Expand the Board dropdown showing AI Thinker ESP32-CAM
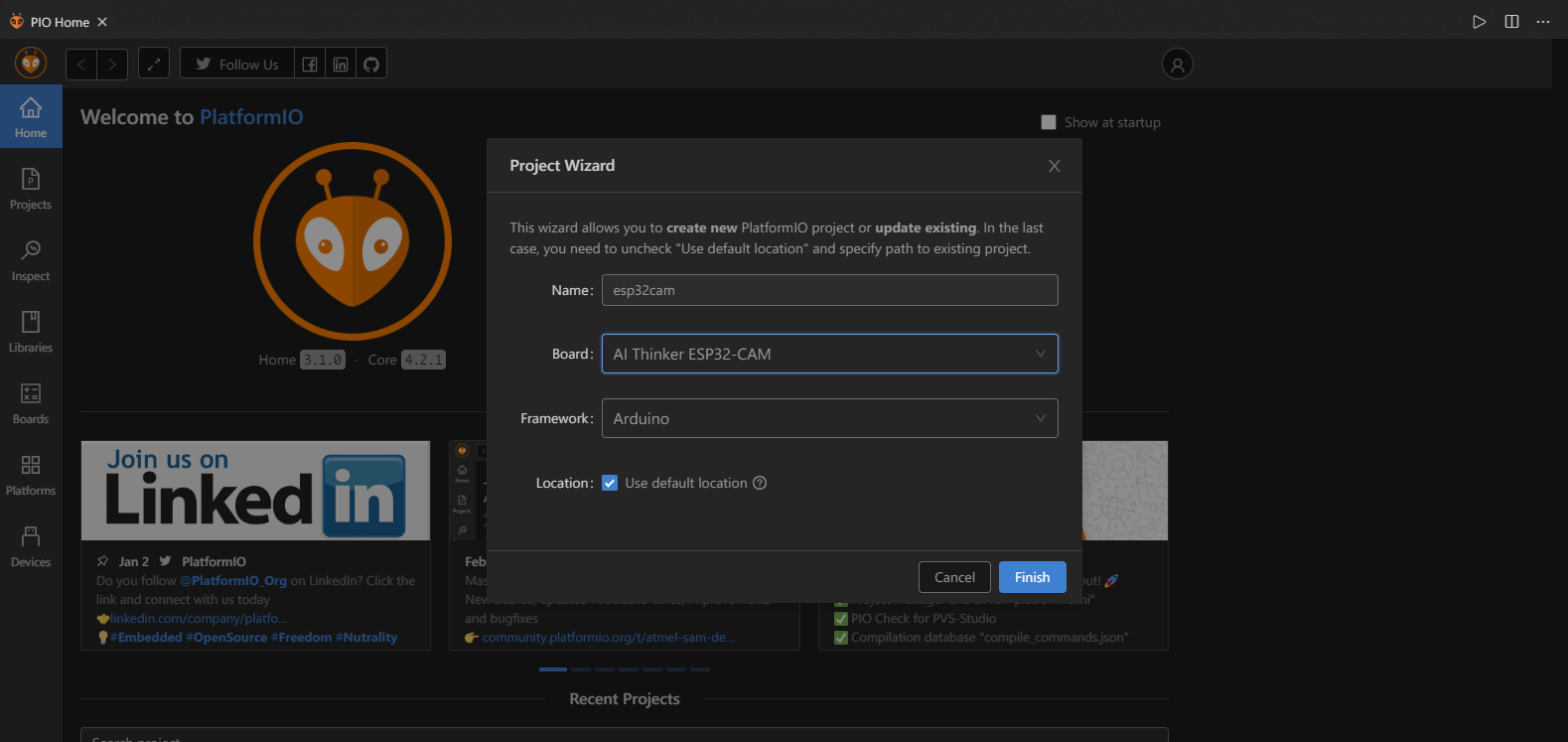The width and height of the screenshot is (1568, 742). 830,354
